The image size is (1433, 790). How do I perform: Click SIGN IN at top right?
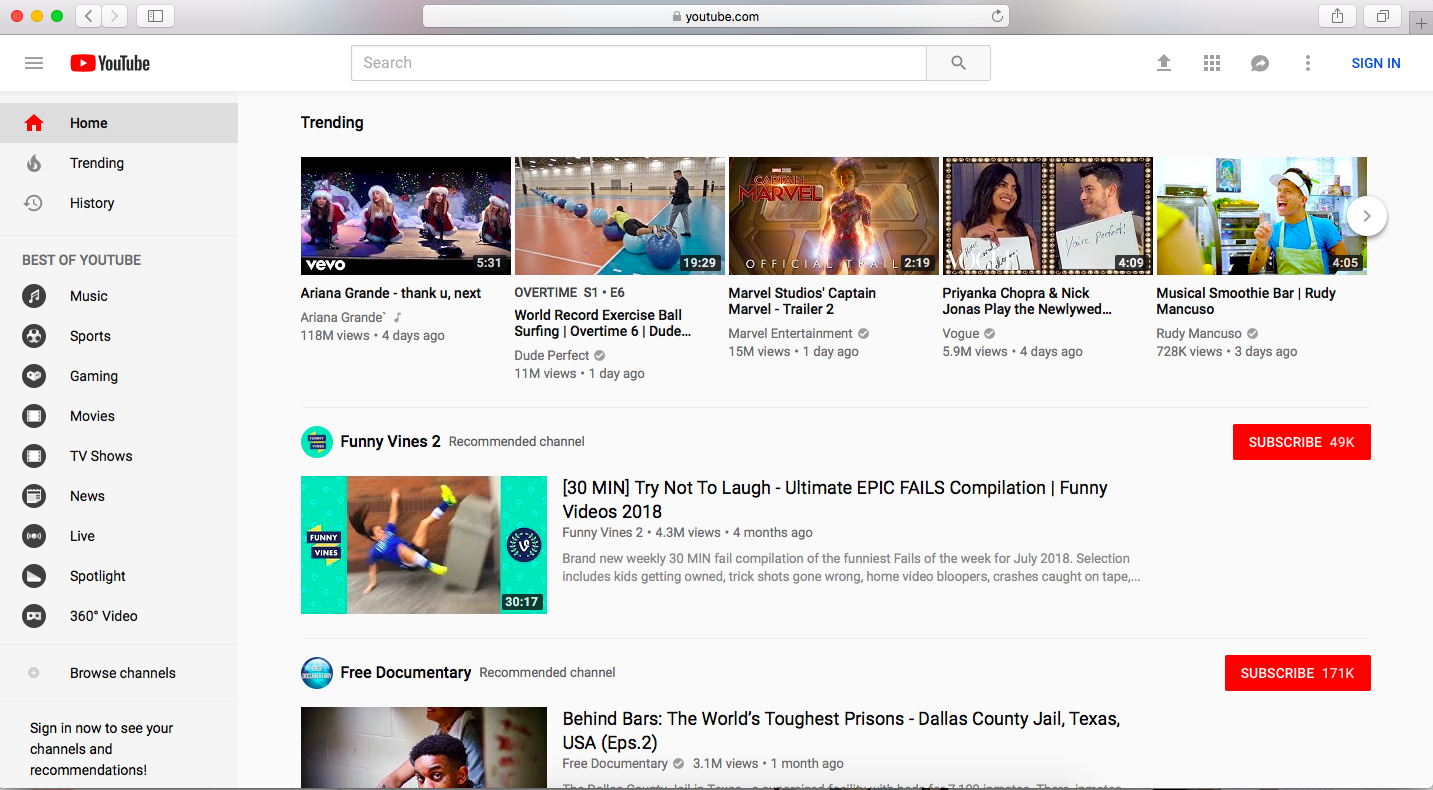coord(1376,63)
